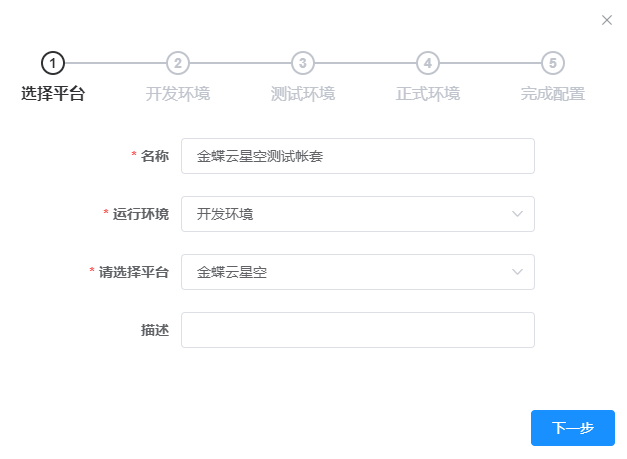This screenshot has width=627, height=459.
Task: Click the 名称 field label
Action: coord(154,156)
